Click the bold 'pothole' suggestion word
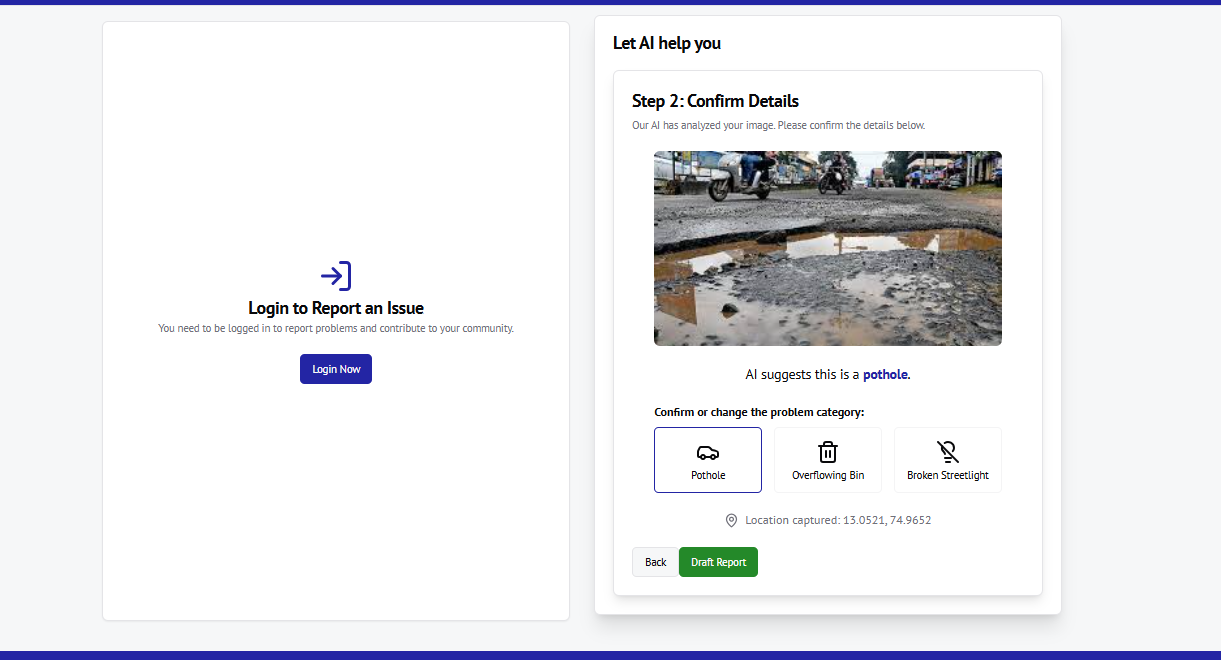Viewport: 1221px width, 660px height. [886, 375]
